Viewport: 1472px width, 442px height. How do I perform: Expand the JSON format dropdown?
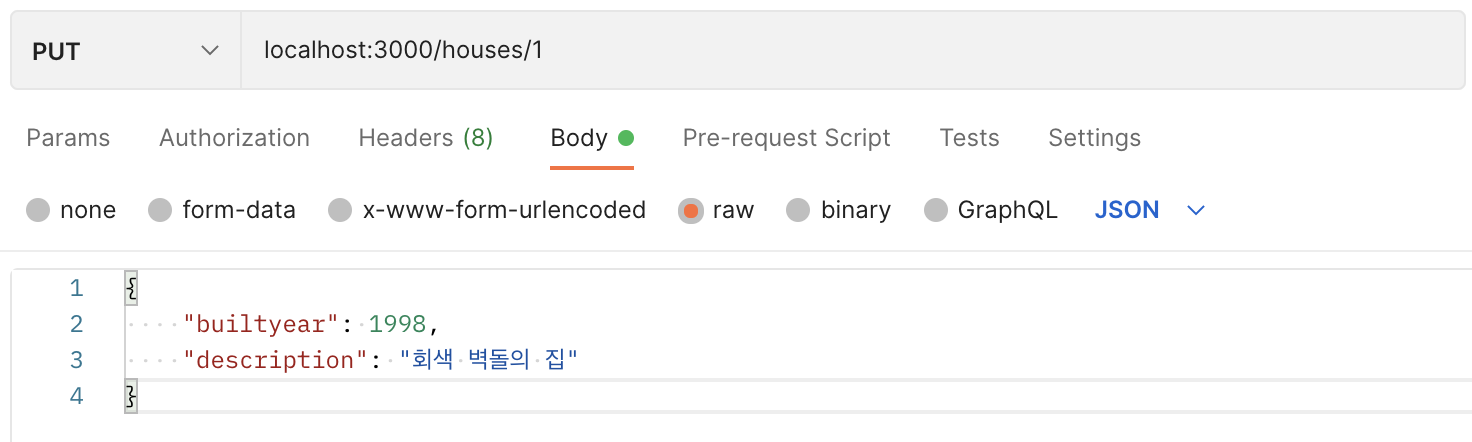tap(1150, 211)
